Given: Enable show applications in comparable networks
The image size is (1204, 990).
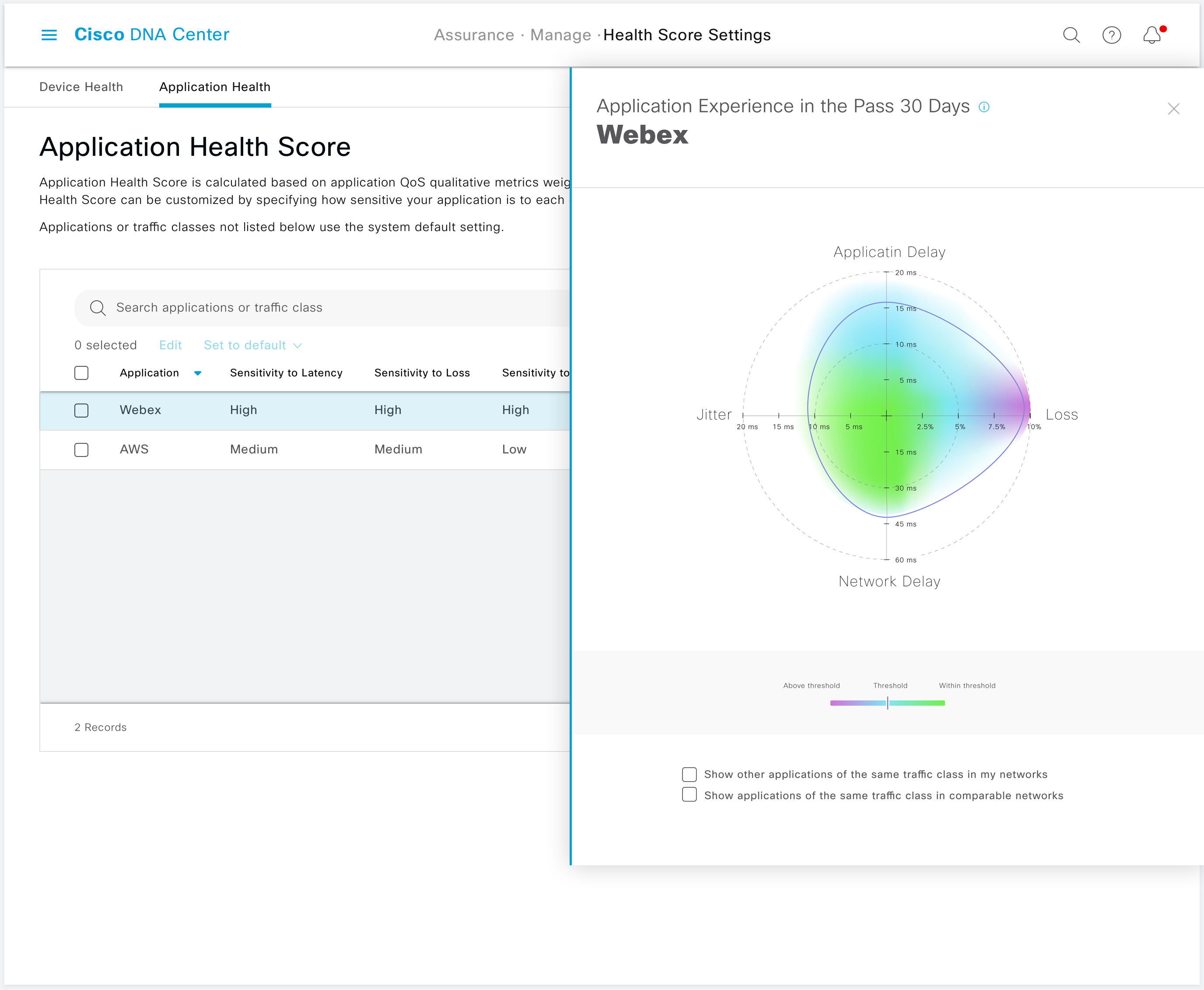Looking at the screenshot, I should [689, 794].
